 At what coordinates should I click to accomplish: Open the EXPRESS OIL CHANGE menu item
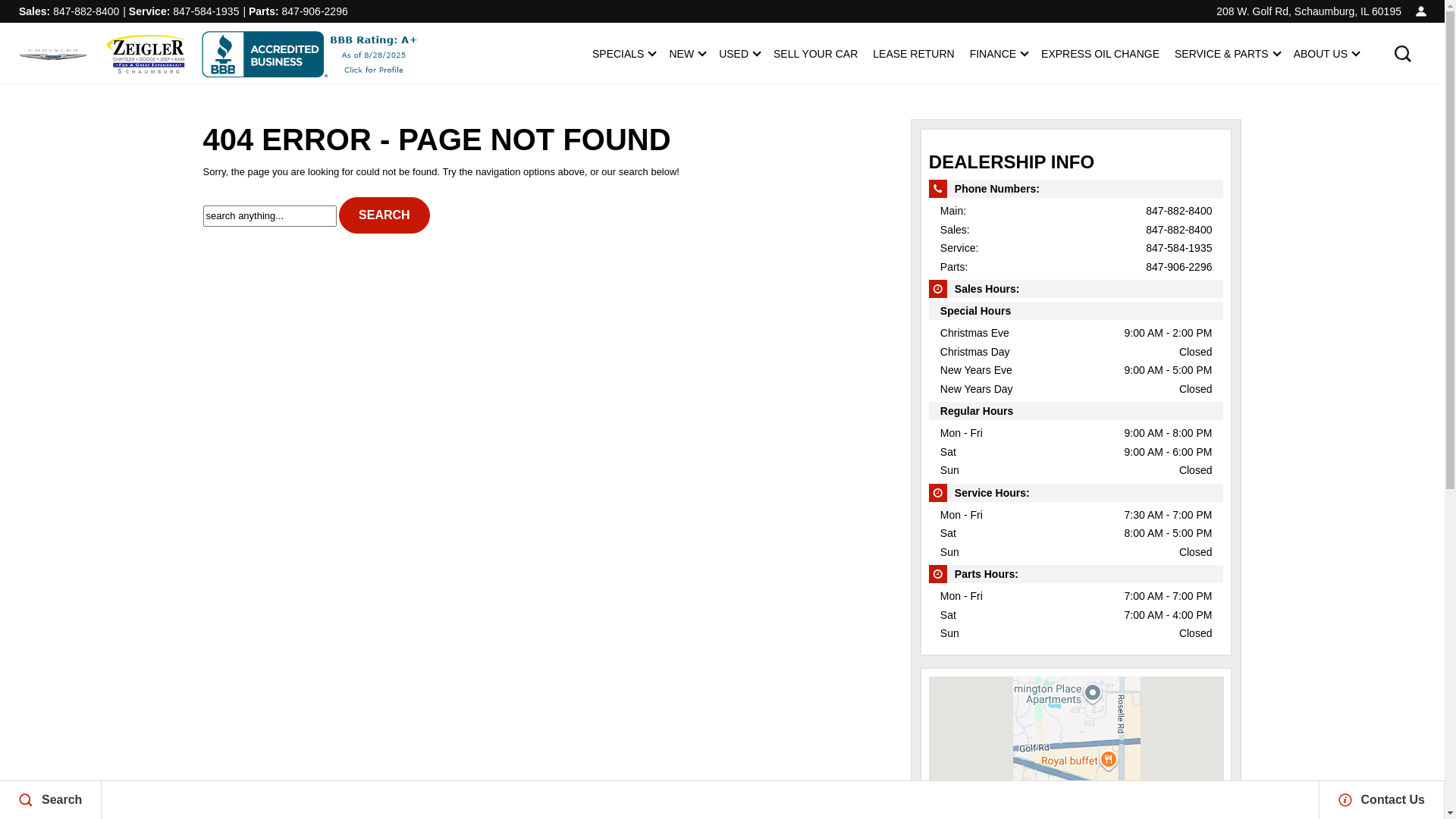pyautogui.click(x=1100, y=54)
